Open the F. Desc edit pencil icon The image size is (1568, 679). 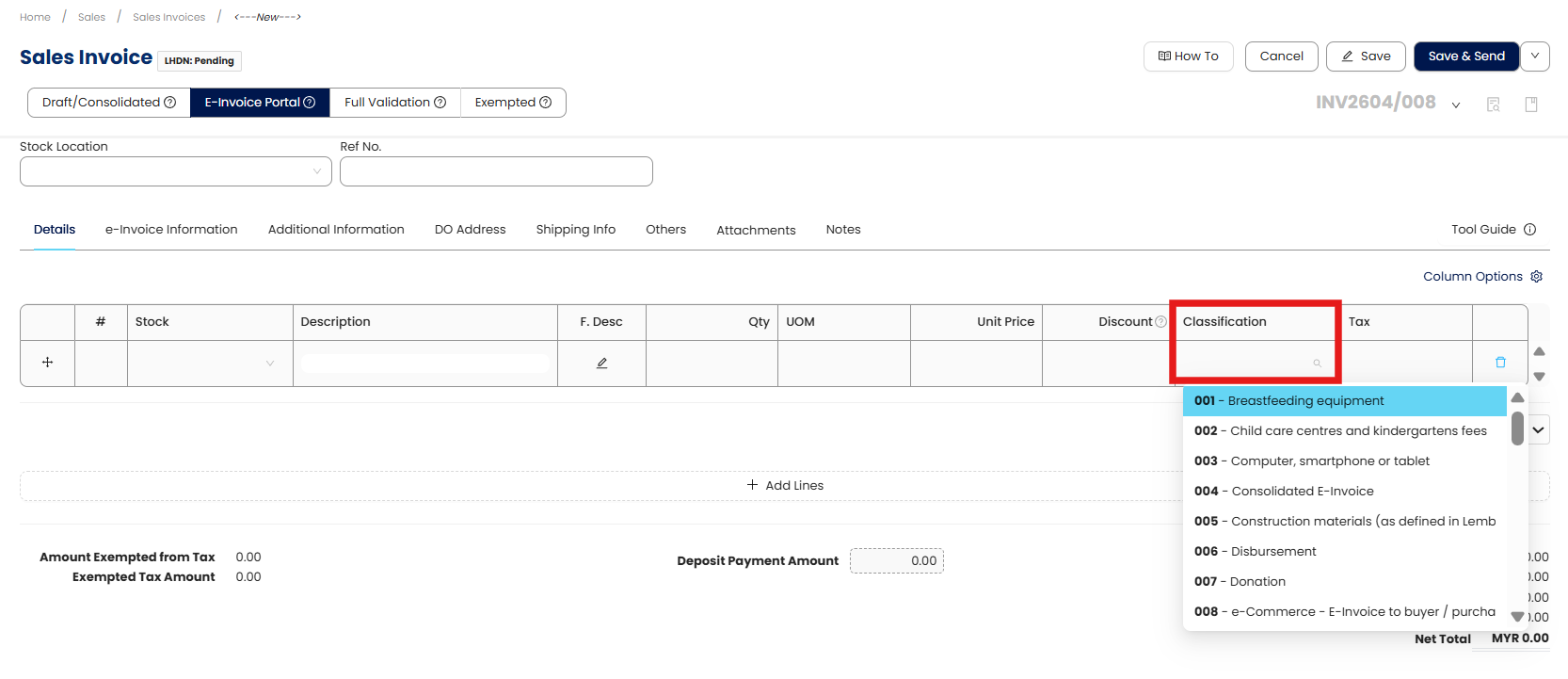click(x=601, y=363)
